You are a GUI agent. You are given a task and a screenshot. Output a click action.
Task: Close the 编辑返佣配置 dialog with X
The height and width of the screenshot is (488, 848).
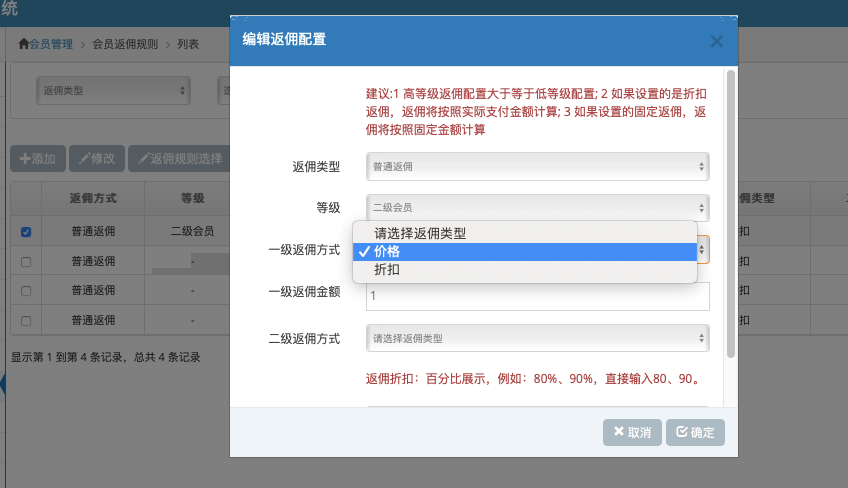(717, 41)
